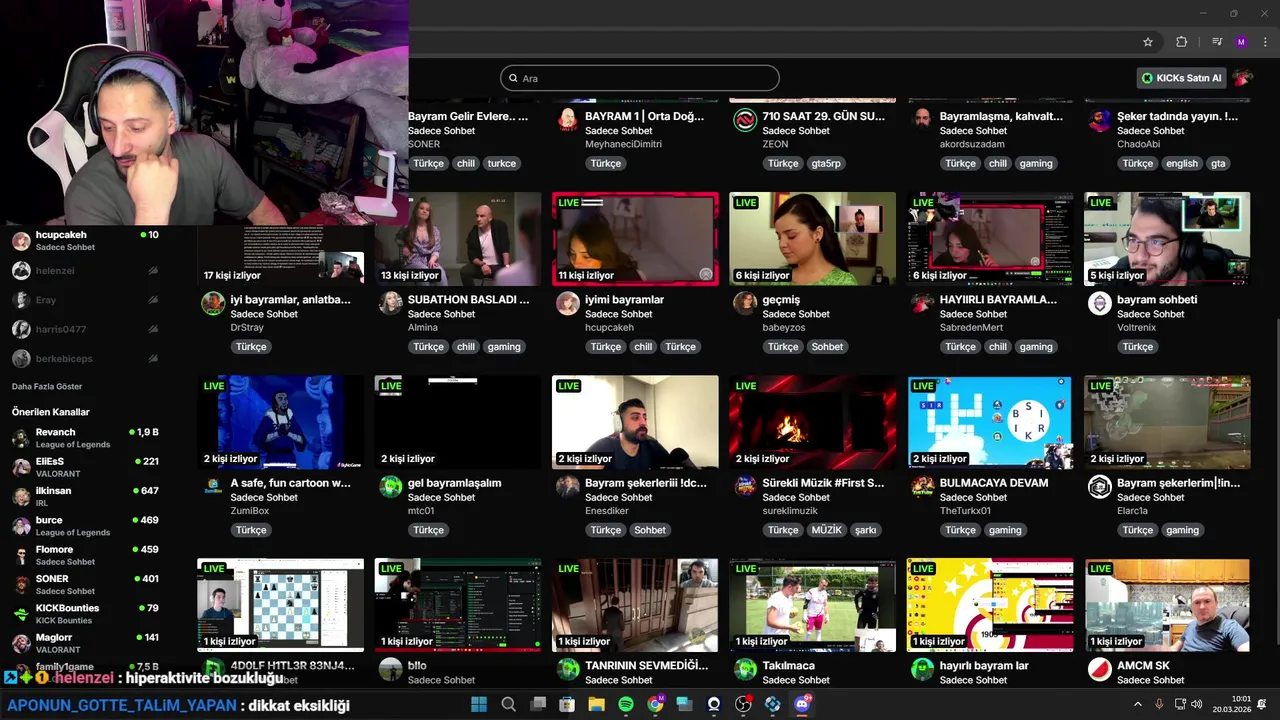The height and width of the screenshot is (720, 1280).
Task: Open the Maglorr VALORANT channel in the sidebar
Action: [87, 643]
